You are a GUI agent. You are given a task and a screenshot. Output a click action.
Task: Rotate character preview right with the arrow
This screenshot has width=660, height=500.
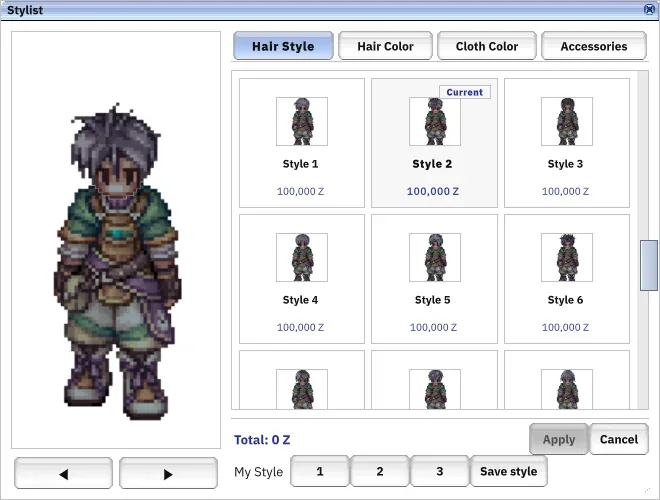168,473
